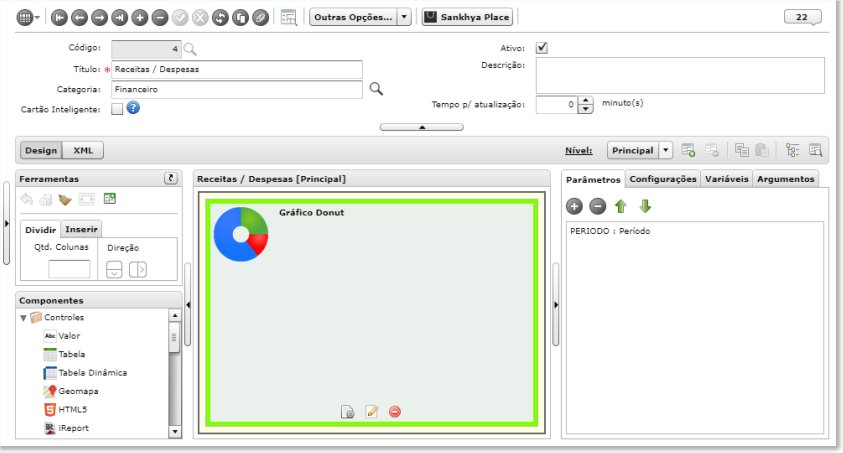Increase Tempo p/ atualização value
The image size is (843, 453).
(585, 100)
